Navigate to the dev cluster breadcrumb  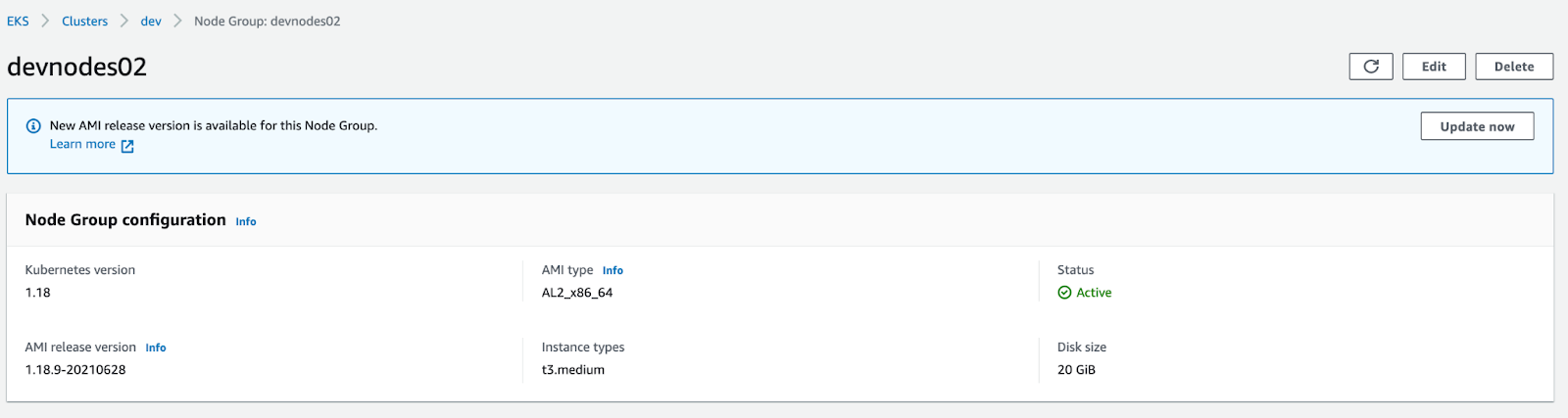coord(151,21)
